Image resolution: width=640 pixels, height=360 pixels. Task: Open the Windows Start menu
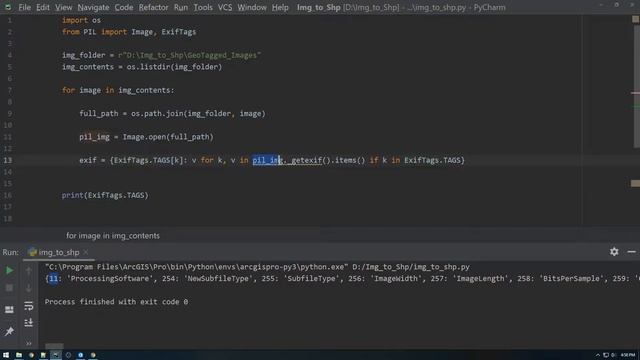point(6,355)
